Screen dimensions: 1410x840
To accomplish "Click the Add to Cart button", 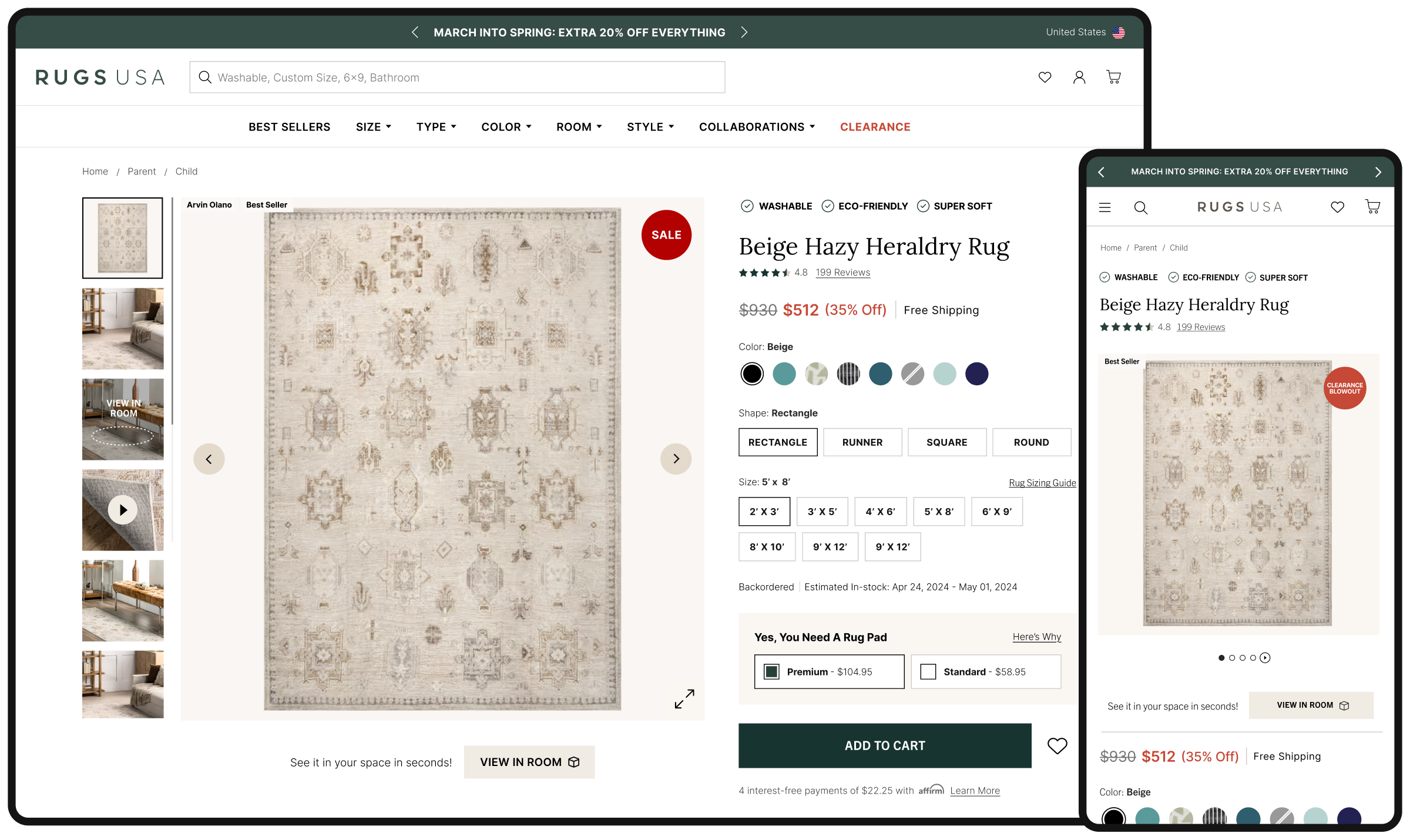I will point(885,745).
